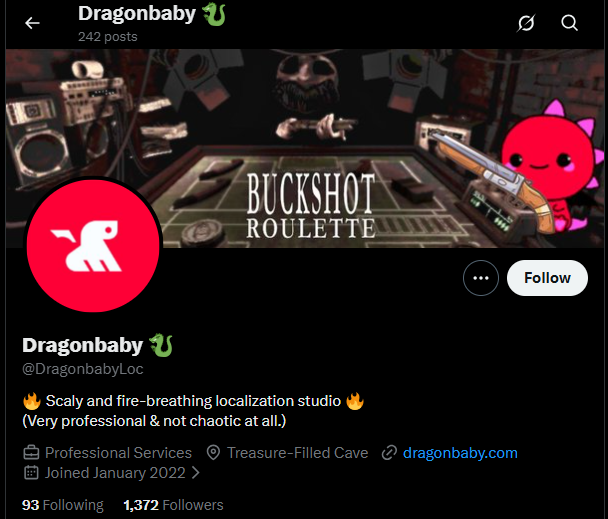This screenshot has width=608, height=519.
Task: Click the location pin icon
Action: (x=213, y=453)
